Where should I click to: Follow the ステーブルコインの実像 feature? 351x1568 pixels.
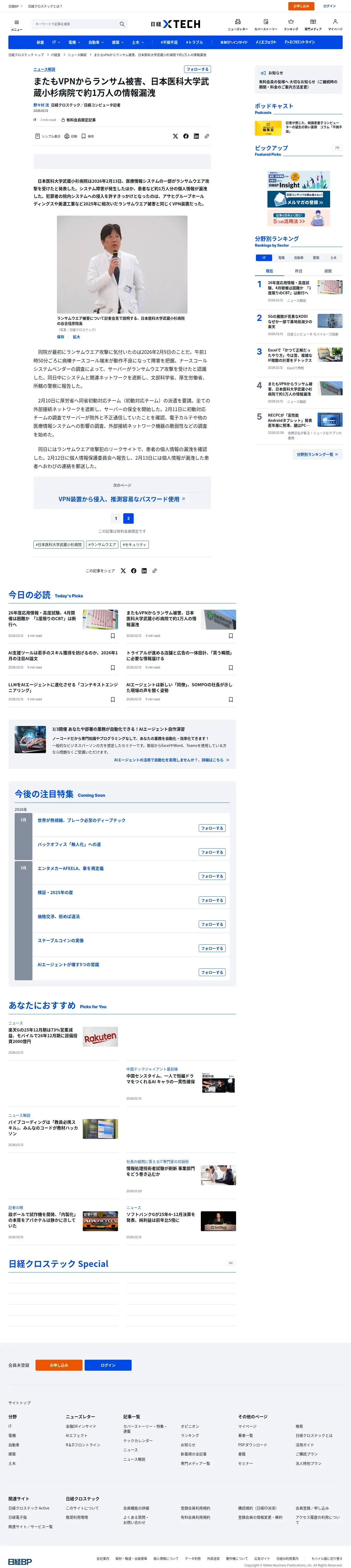point(212,948)
